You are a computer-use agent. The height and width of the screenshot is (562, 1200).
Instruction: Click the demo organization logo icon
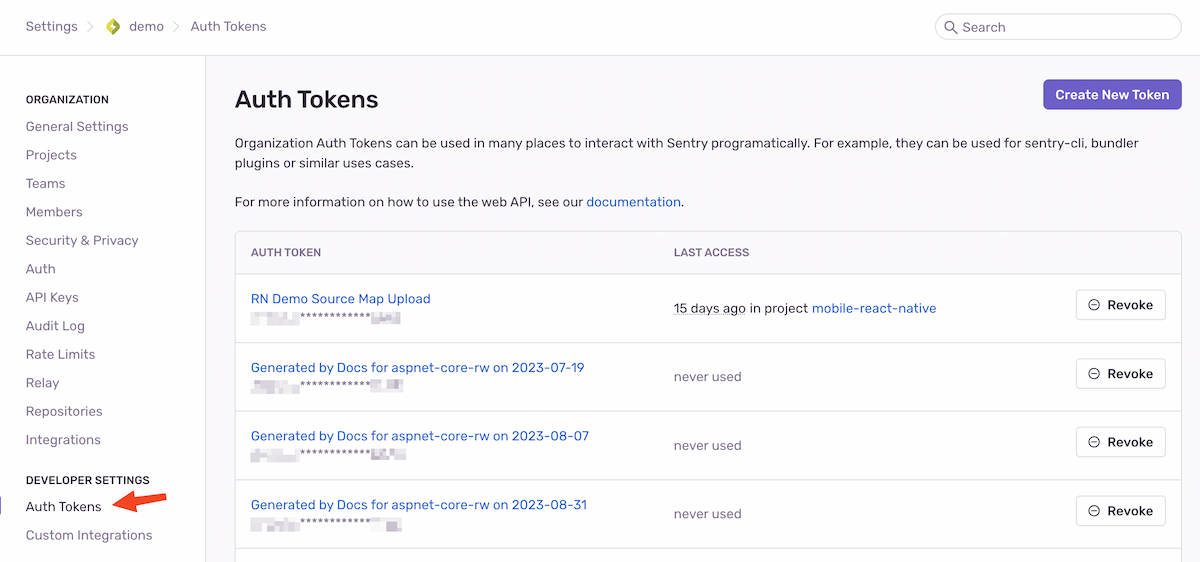[113, 27]
